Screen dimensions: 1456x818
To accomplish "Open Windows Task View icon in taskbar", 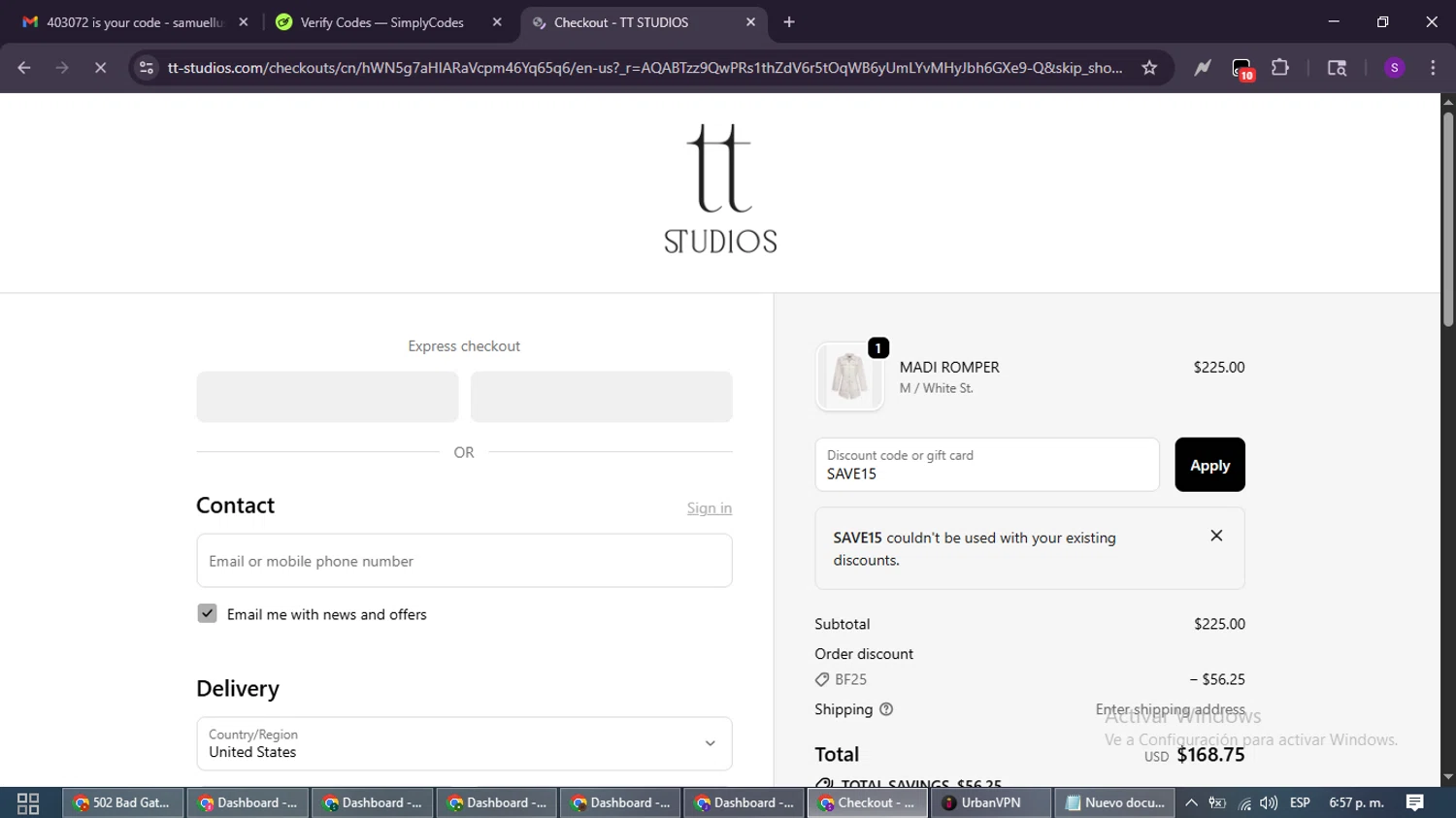I will click(x=28, y=802).
